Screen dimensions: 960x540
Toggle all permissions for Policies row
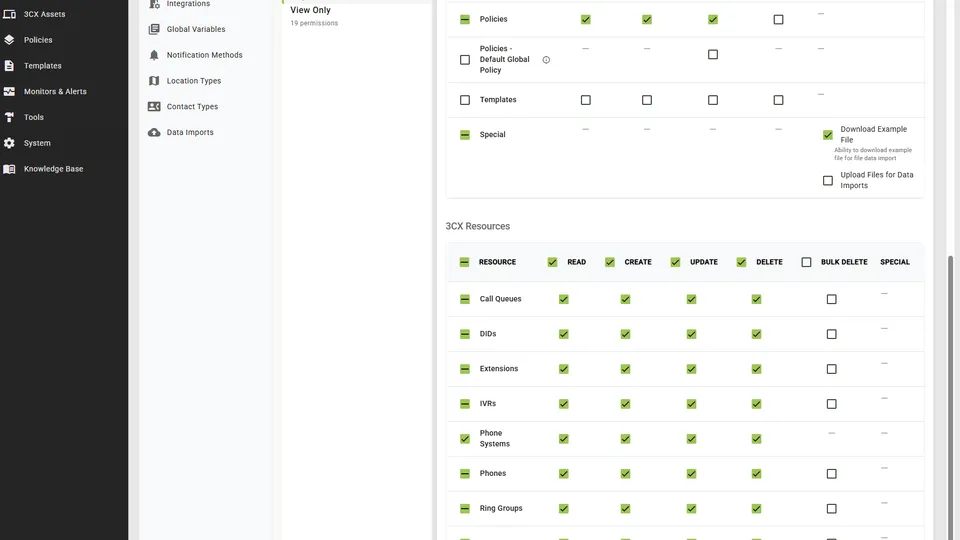[465, 20]
